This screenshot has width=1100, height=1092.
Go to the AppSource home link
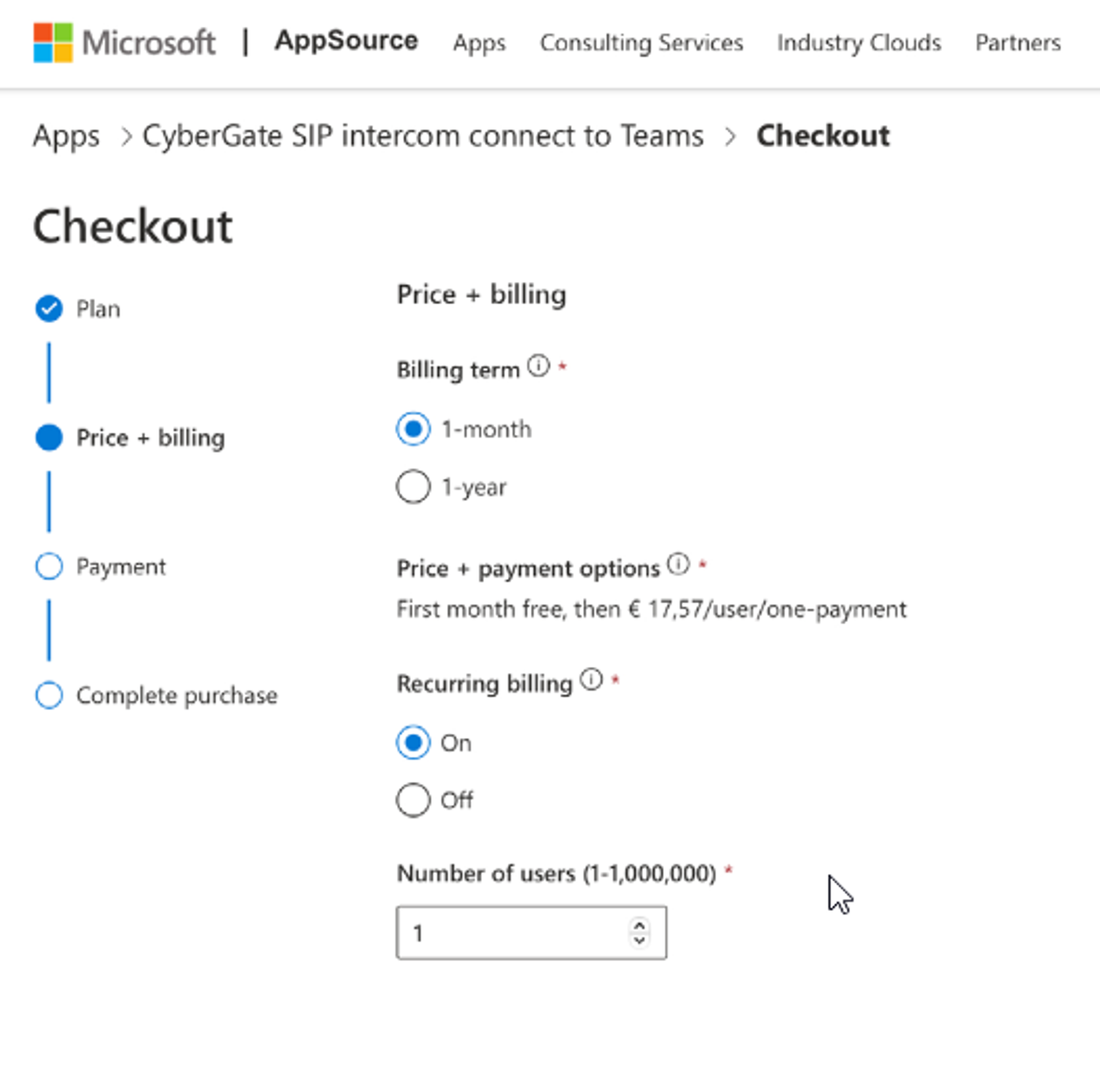point(346,41)
